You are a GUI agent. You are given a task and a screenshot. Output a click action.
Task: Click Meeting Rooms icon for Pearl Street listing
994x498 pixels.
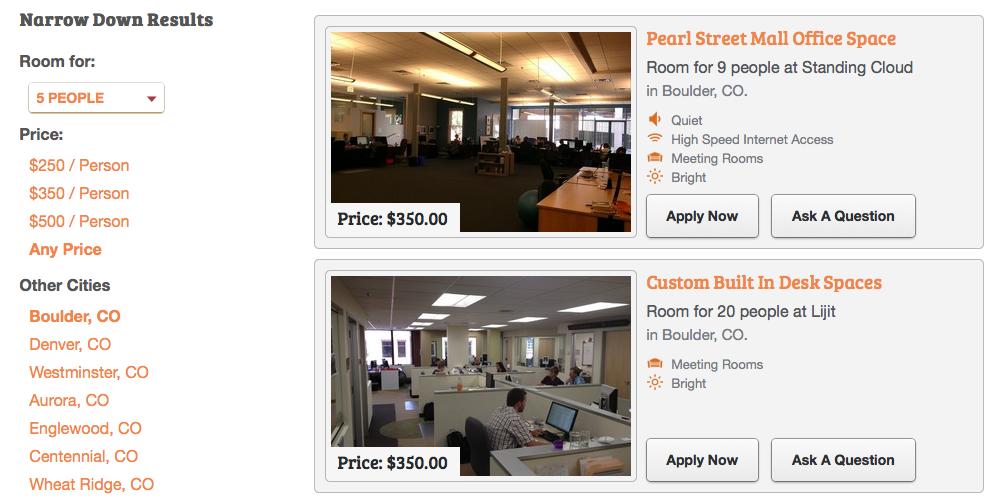coord(655,158)
